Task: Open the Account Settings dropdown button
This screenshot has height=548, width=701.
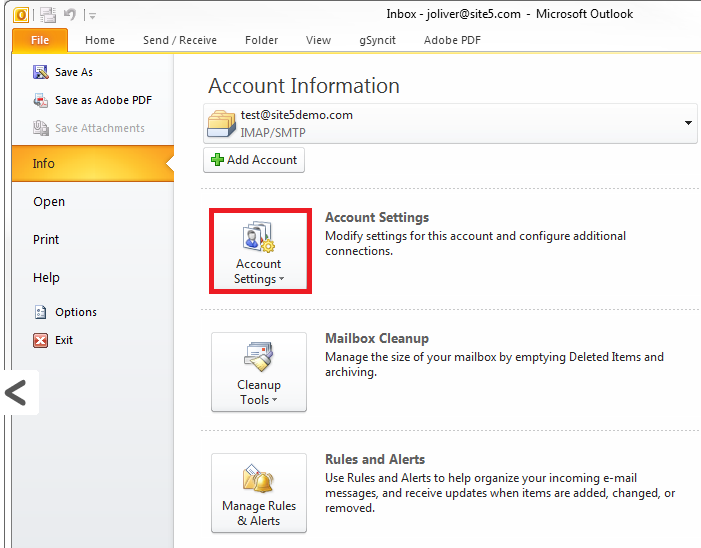Action: click(258, 251)
